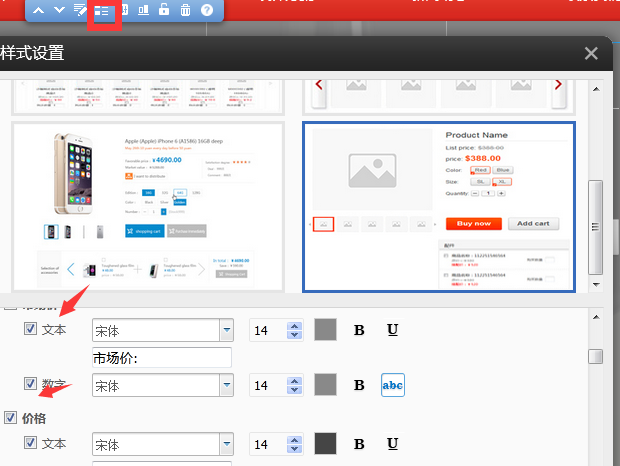Toggle underline for market price text row

(x=393, y=330)
